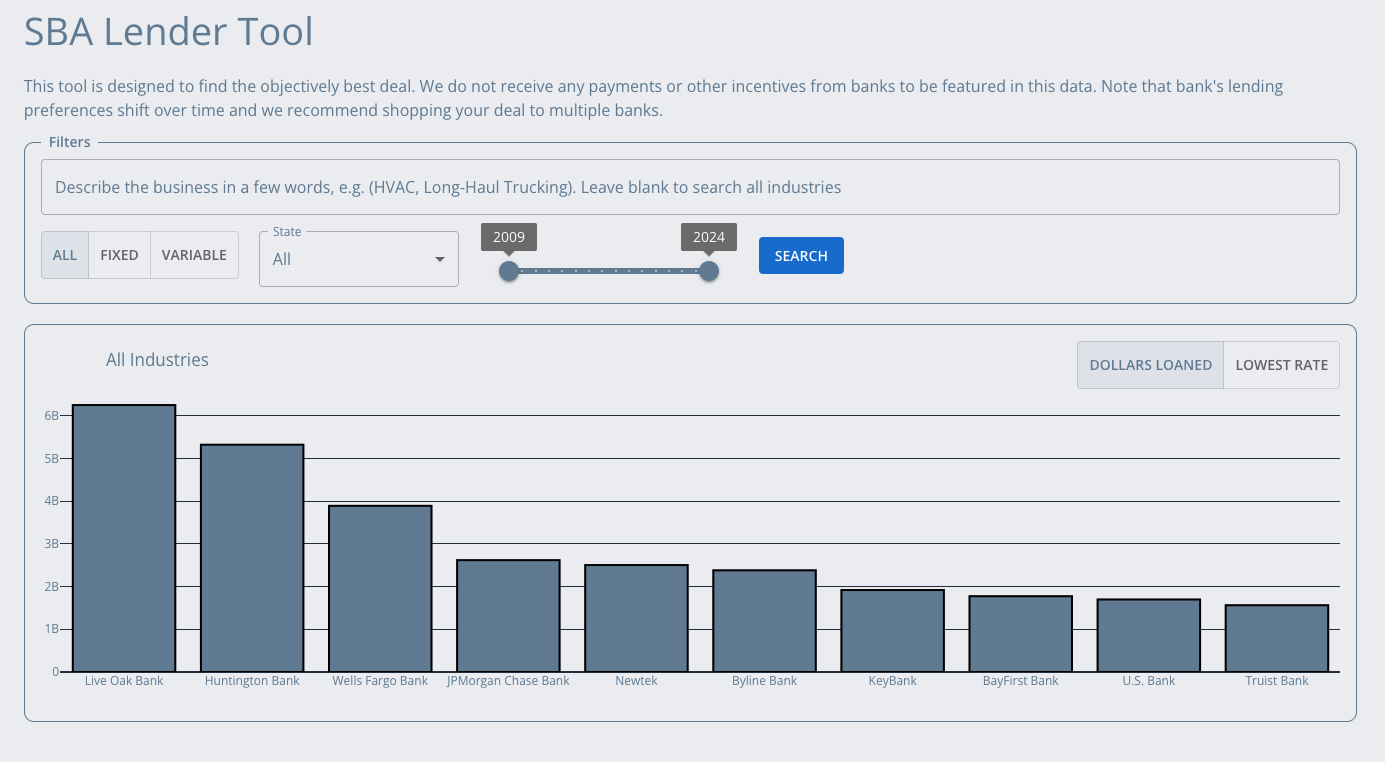Switch to the LOWEST RATE view
The height and width of the screenshot is (762, 1385).
(x=1281, y=365)
